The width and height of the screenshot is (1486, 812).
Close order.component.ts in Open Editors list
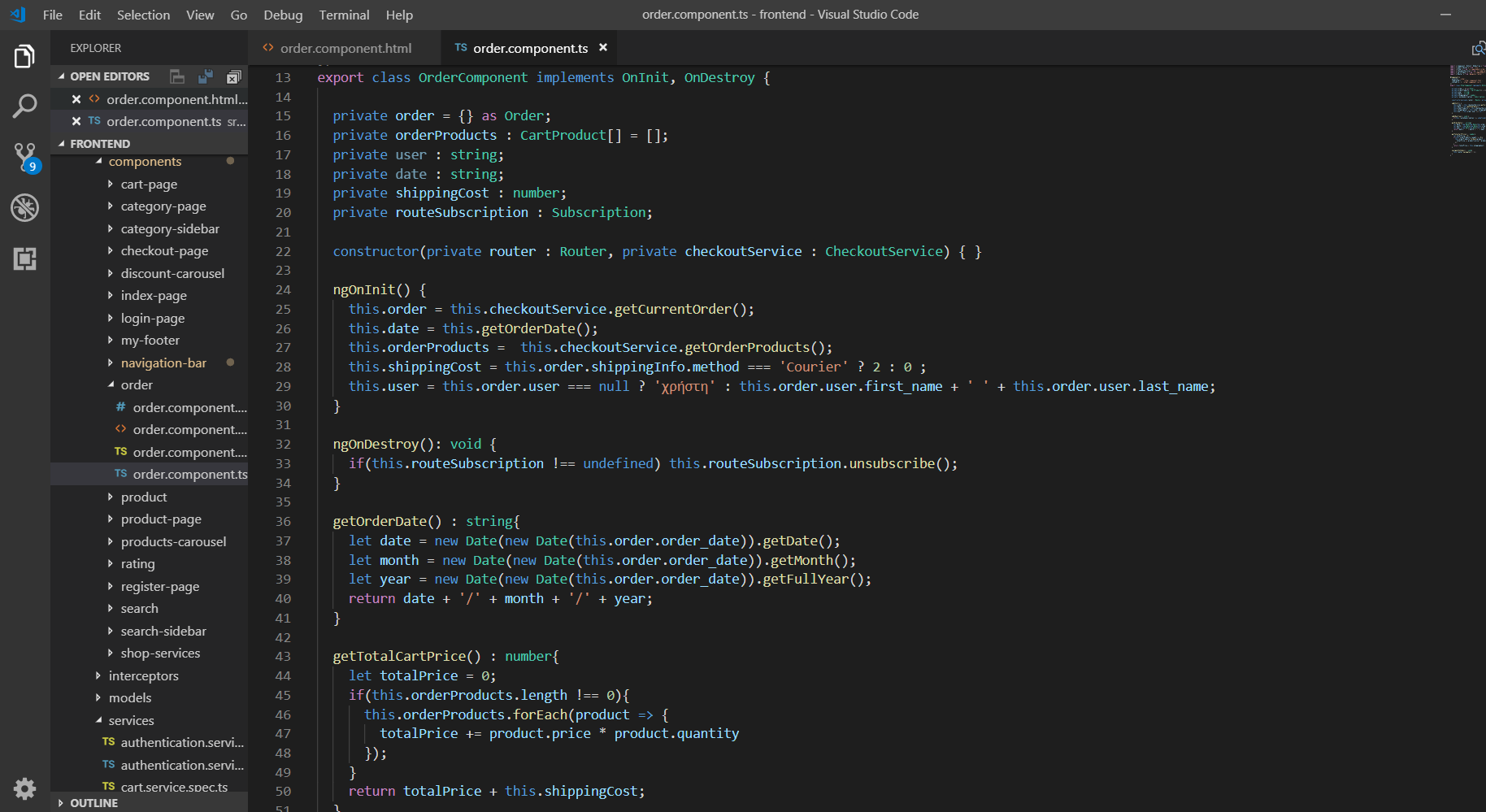[76, 121]
